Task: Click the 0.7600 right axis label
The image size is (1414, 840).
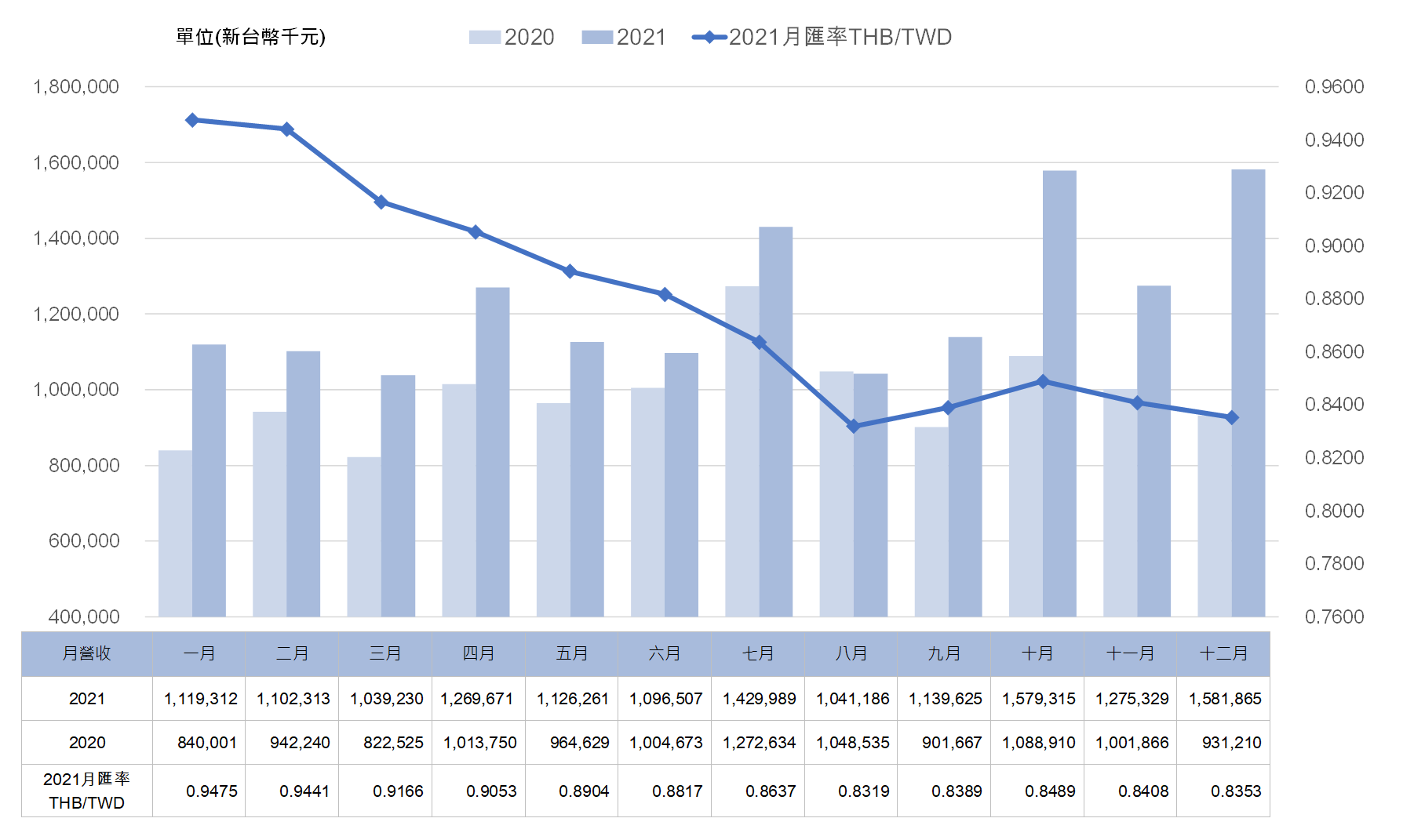Action: (x=1334, y=616)
